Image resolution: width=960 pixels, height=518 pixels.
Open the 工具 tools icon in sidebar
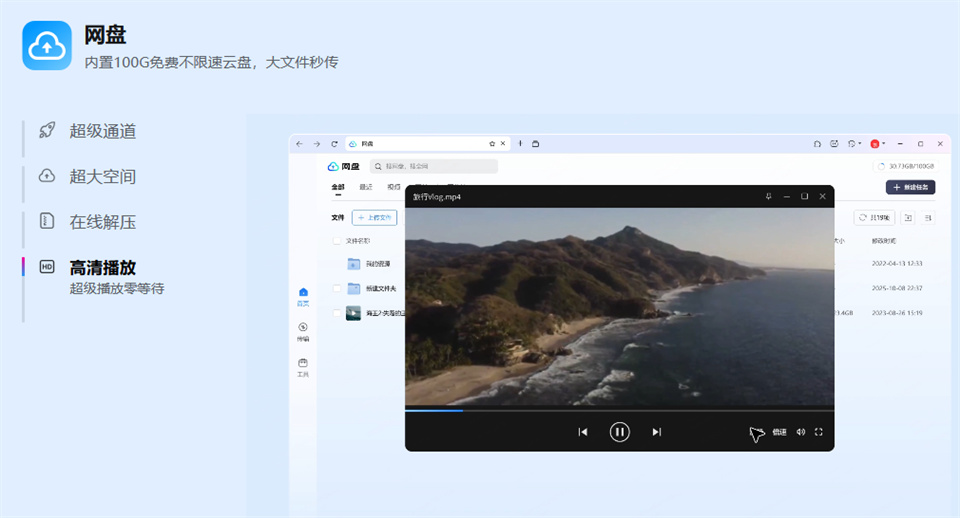click(x=302, y=367)
